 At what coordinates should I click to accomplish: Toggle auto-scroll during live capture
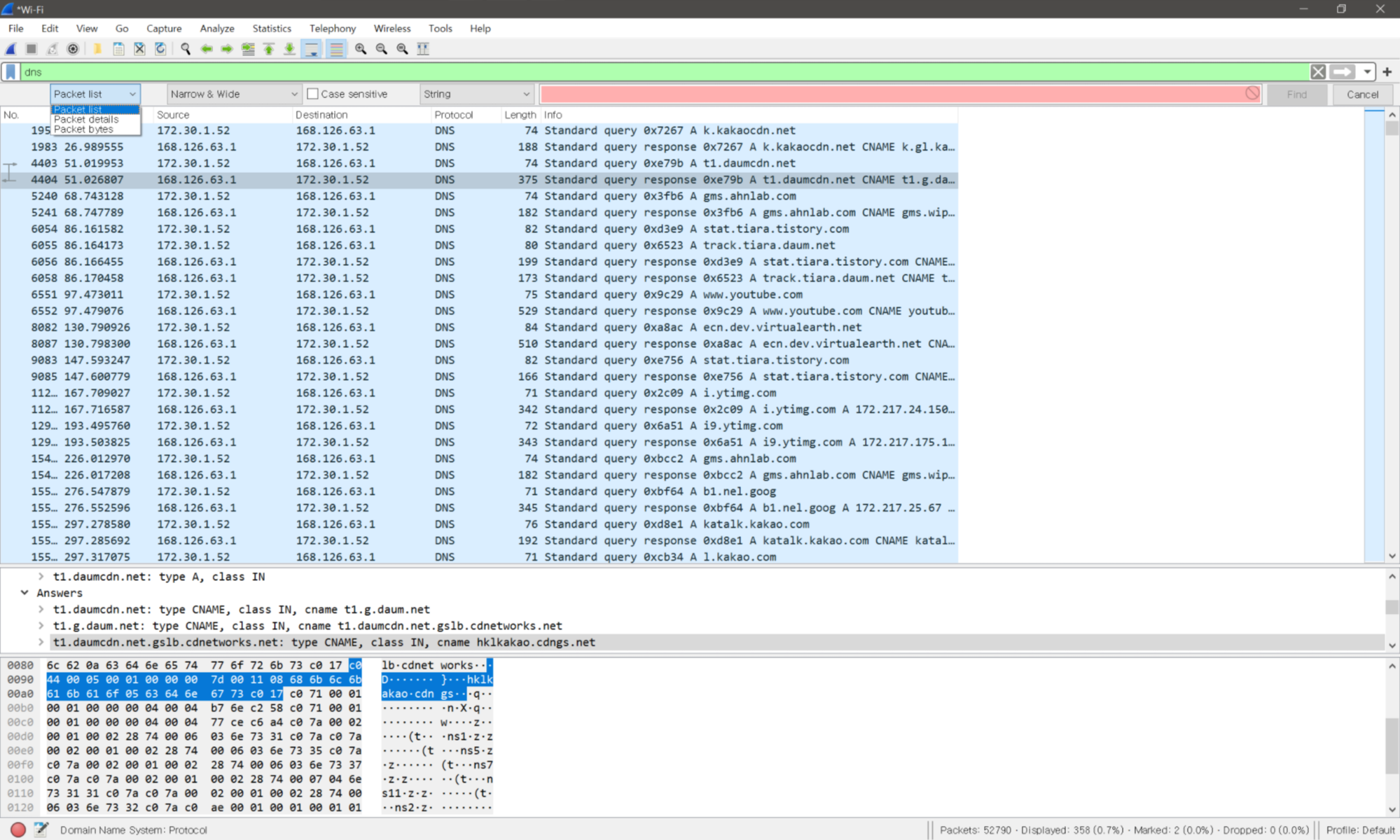point(312,49)
